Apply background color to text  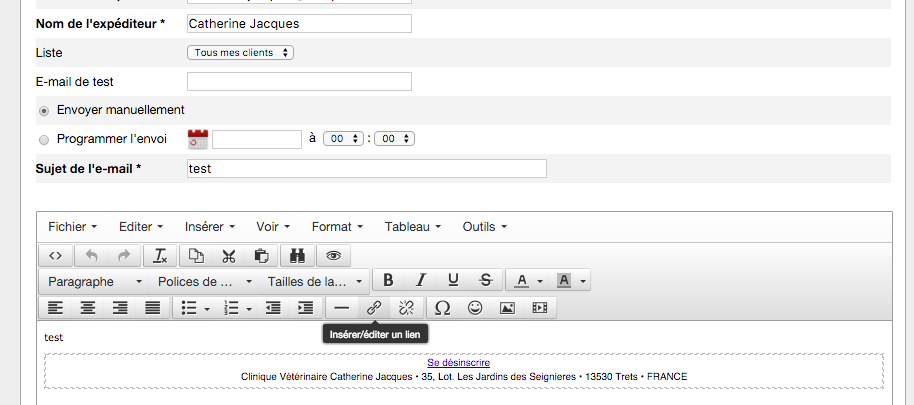click(x=563, y=281)
